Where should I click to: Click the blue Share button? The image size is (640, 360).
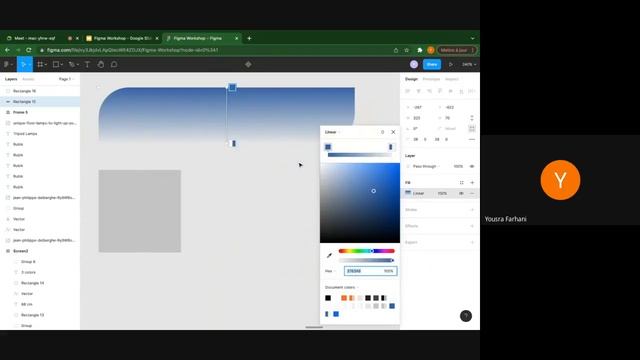click(x=432, y=64)
